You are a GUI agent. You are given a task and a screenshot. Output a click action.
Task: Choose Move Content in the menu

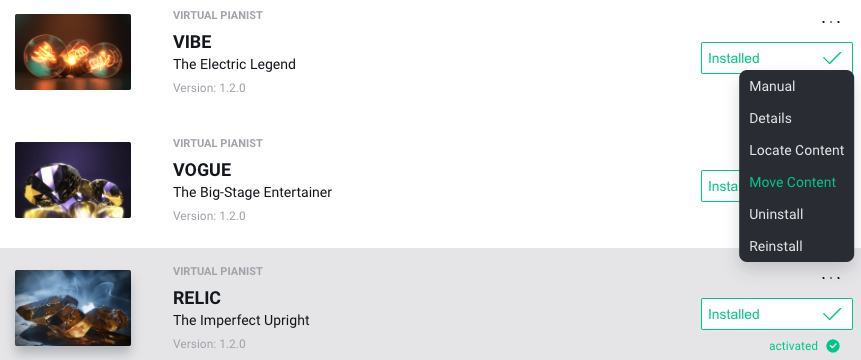point(792,182)
